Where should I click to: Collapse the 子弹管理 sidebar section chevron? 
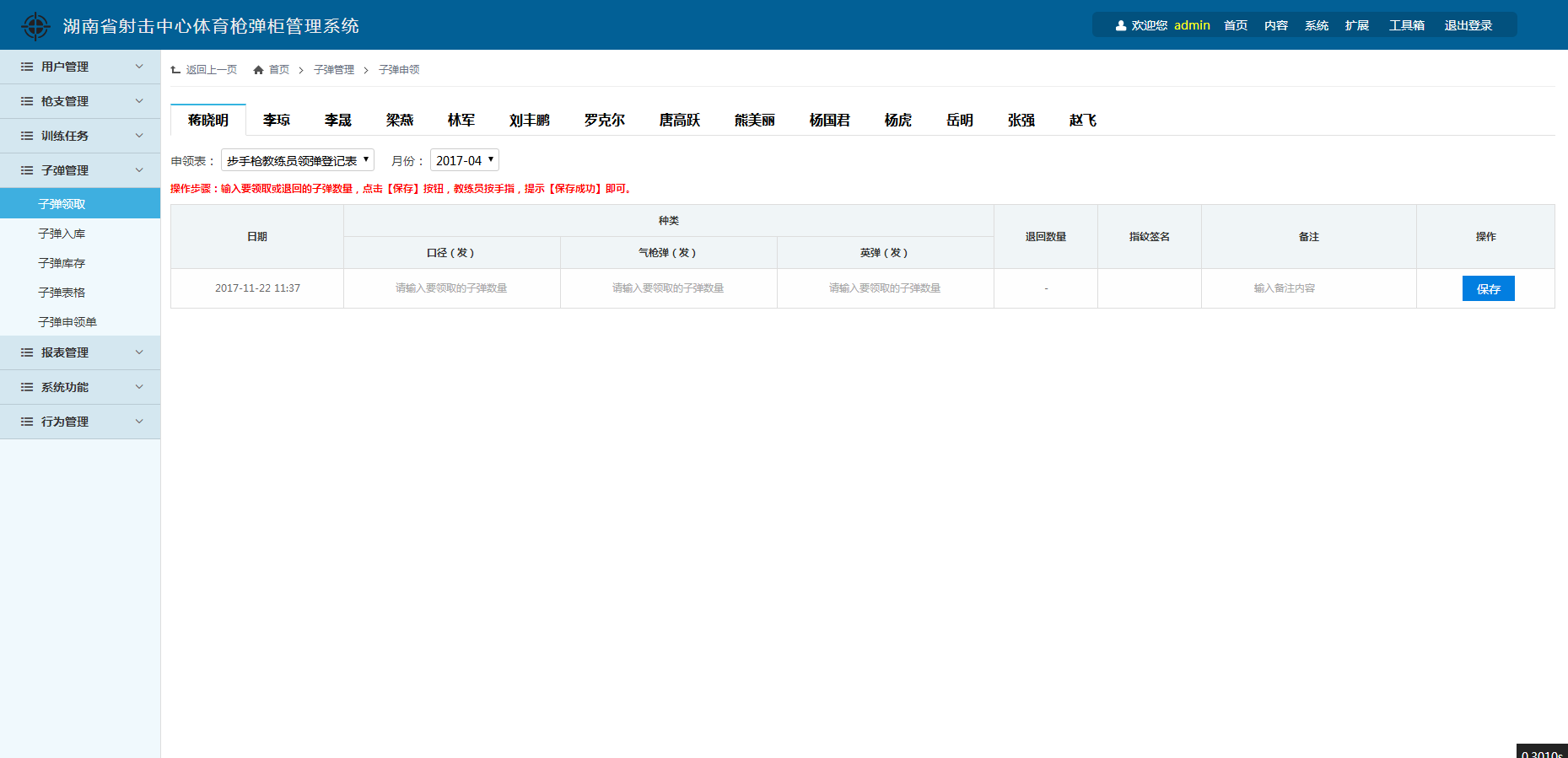[x=139, y=170]
